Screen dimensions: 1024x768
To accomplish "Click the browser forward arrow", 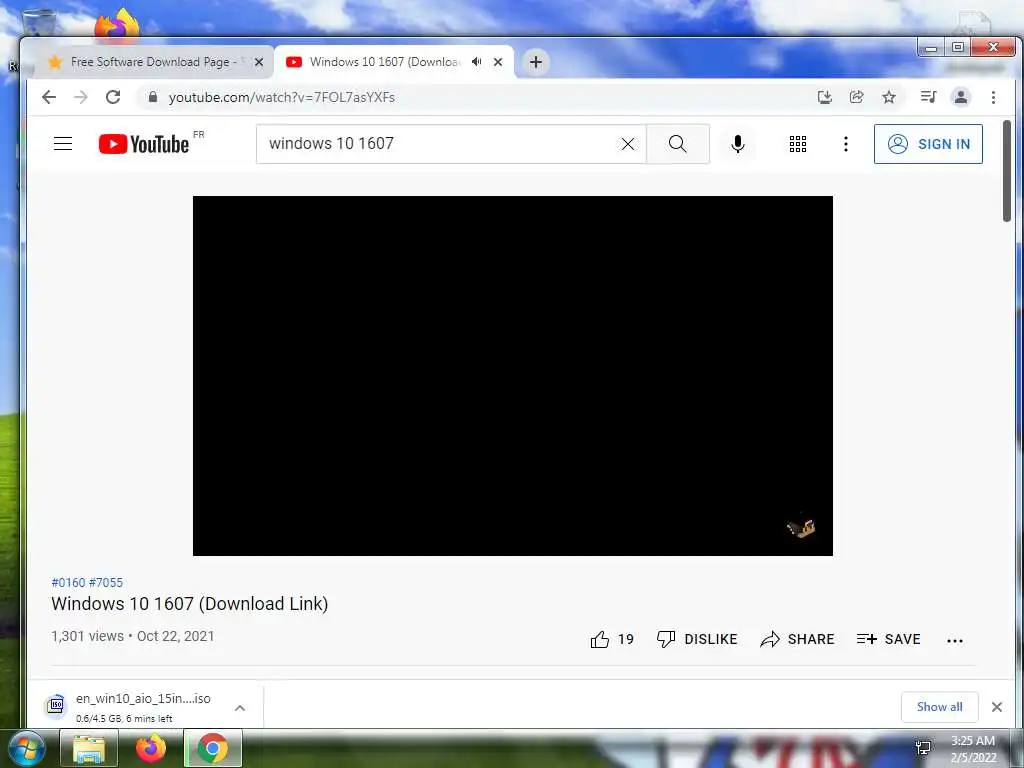I will [81, 97].
